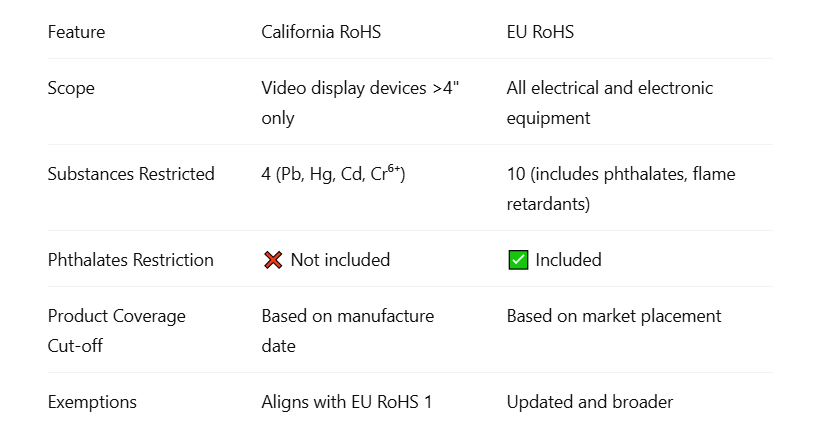The width and height of the screenshot is (822, 439).
Task: Click the Included text
Action: (568, 260)
